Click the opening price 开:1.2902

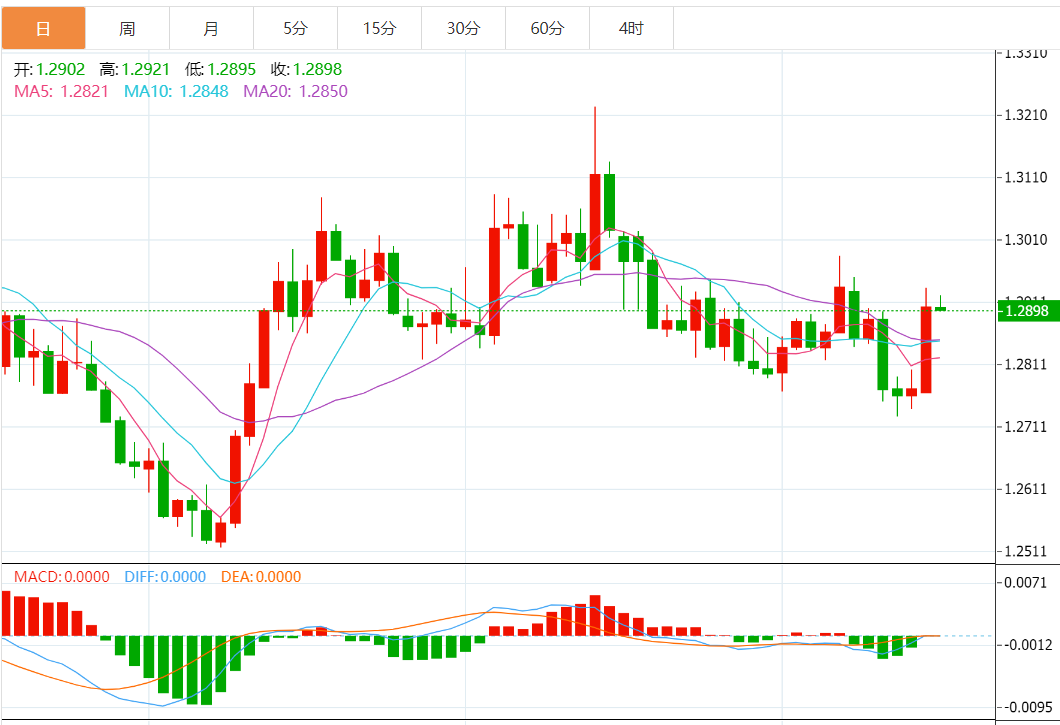pyautogui.click(x=49, y=69)
